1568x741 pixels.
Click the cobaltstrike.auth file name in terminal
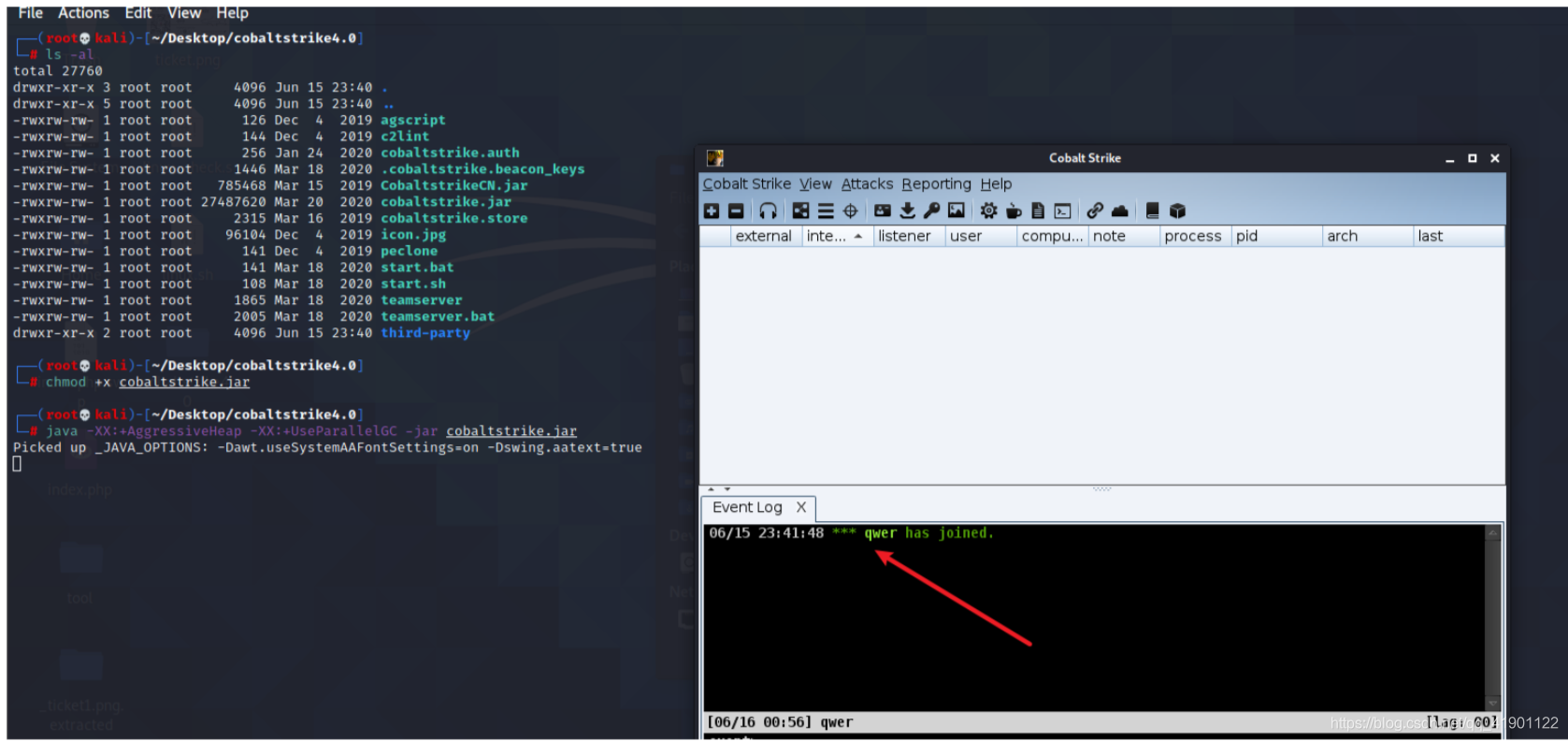[450, 153]
